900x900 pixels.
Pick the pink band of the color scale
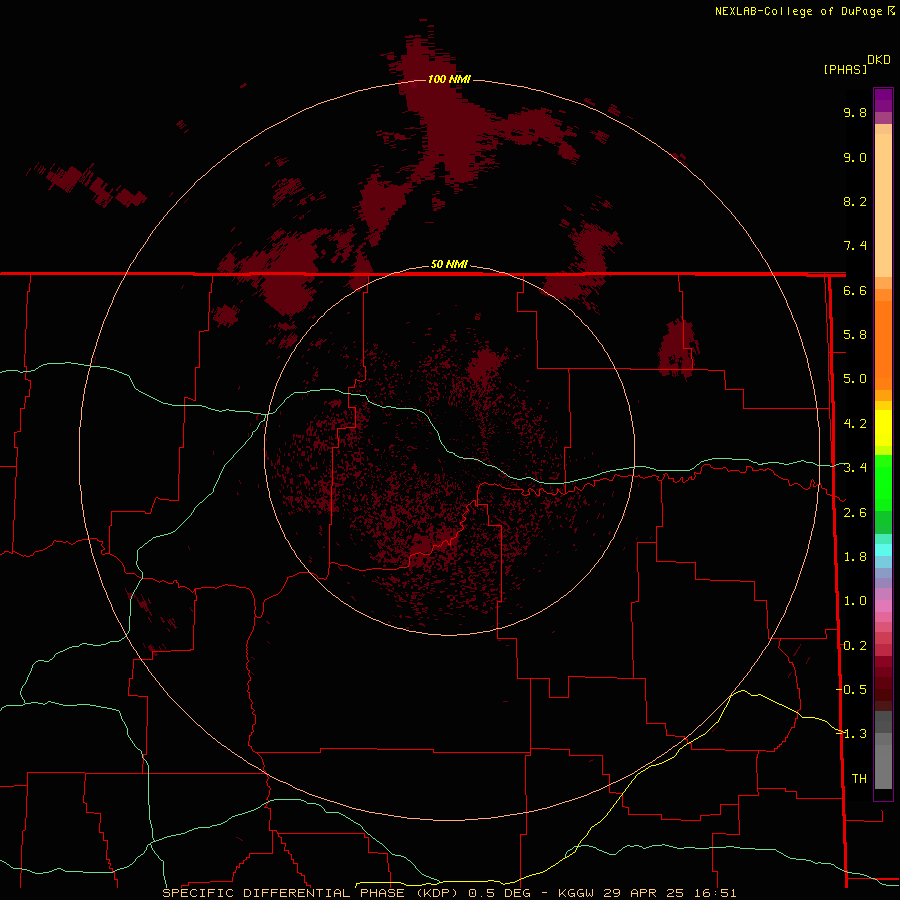883,606
